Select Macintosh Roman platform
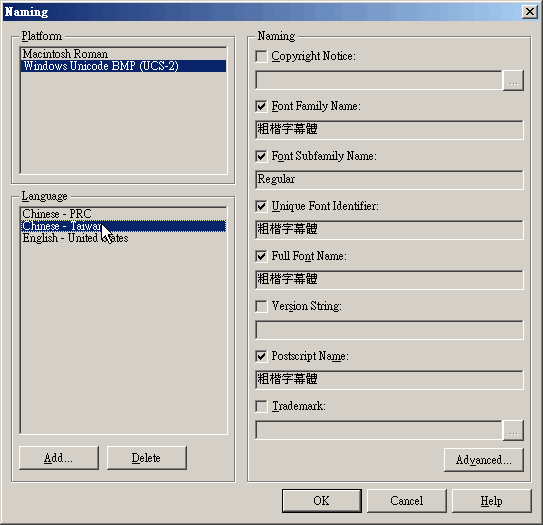This screenshot has height=525, width=543. (123, 54)
